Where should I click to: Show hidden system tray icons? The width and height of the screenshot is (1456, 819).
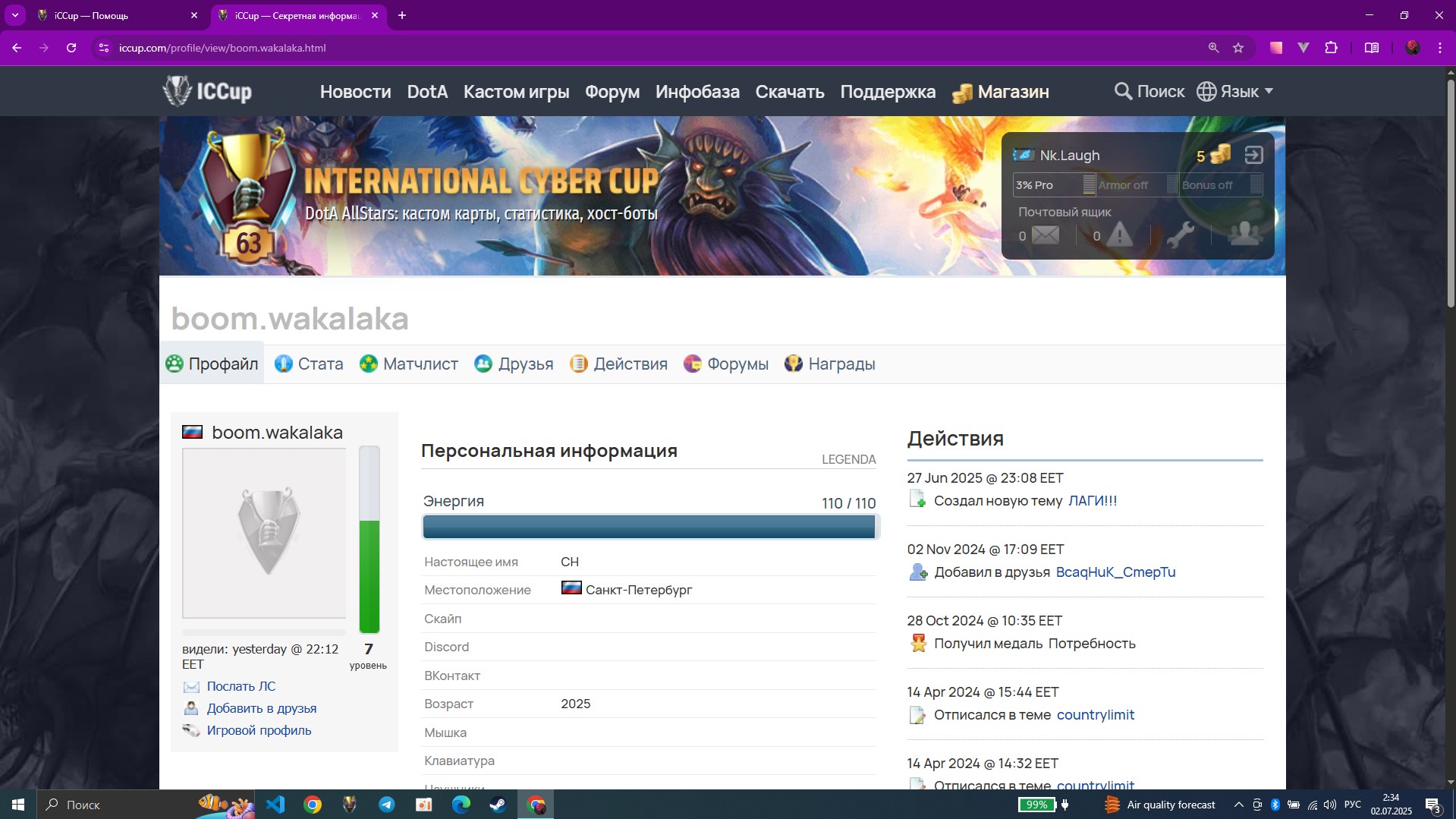pos(1238,805)
